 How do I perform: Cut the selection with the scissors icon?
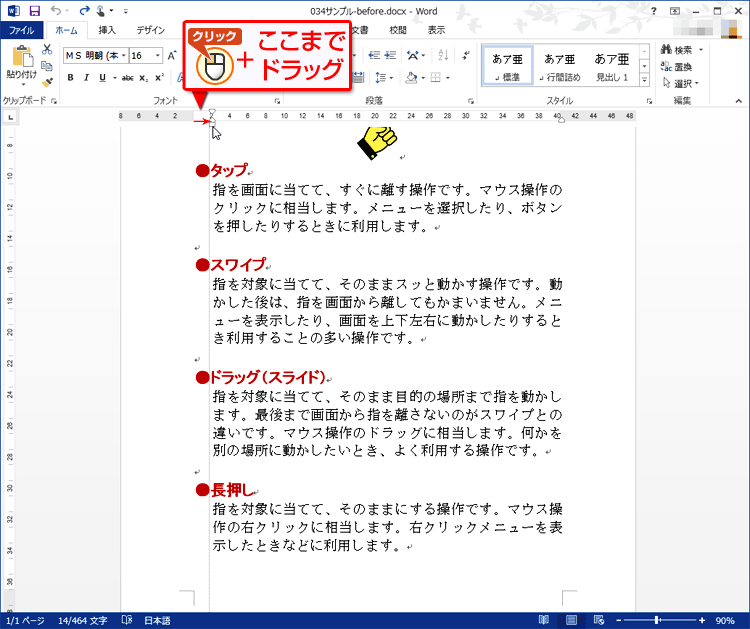[x=47, y=49]
